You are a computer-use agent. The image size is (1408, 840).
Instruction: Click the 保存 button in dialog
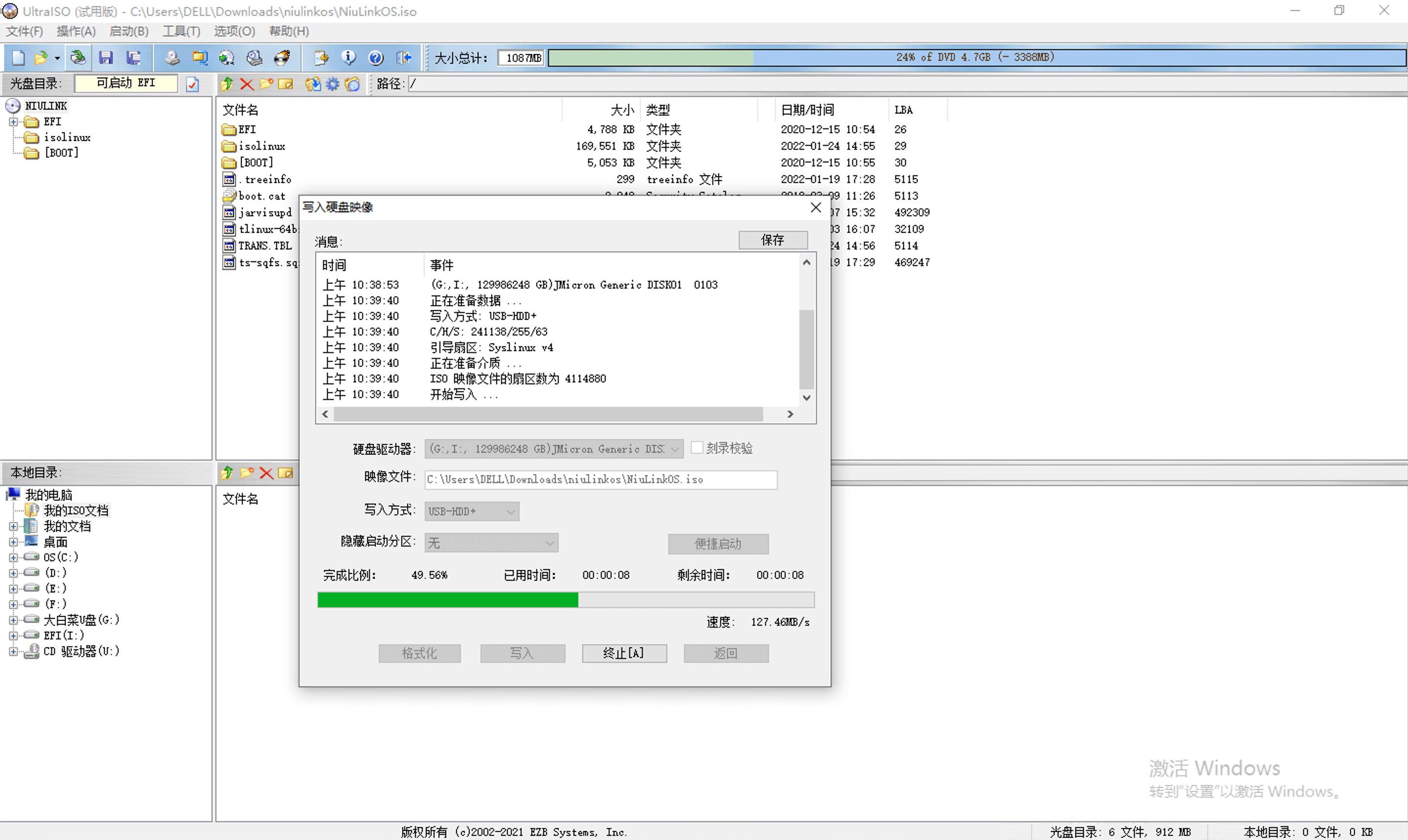coord(772,240)
